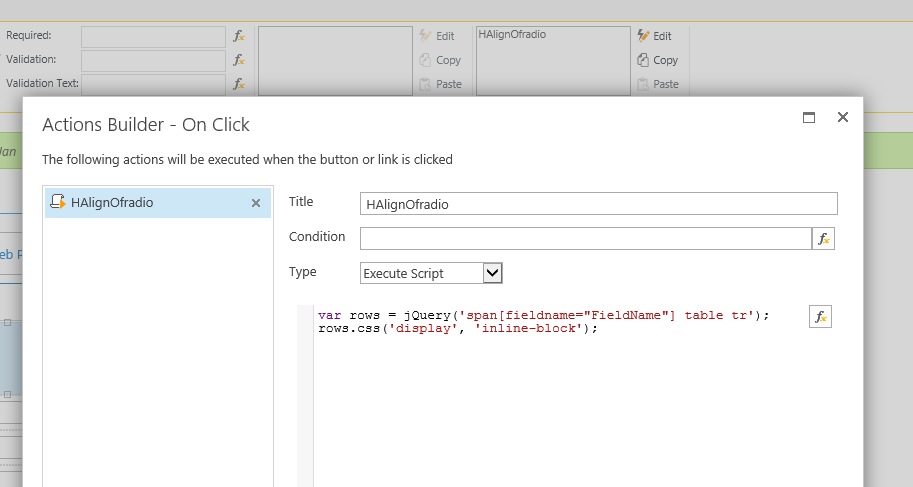Focus the Condition input field
Viewport: 913px width, 487px height.
click(x=585, y=239)
